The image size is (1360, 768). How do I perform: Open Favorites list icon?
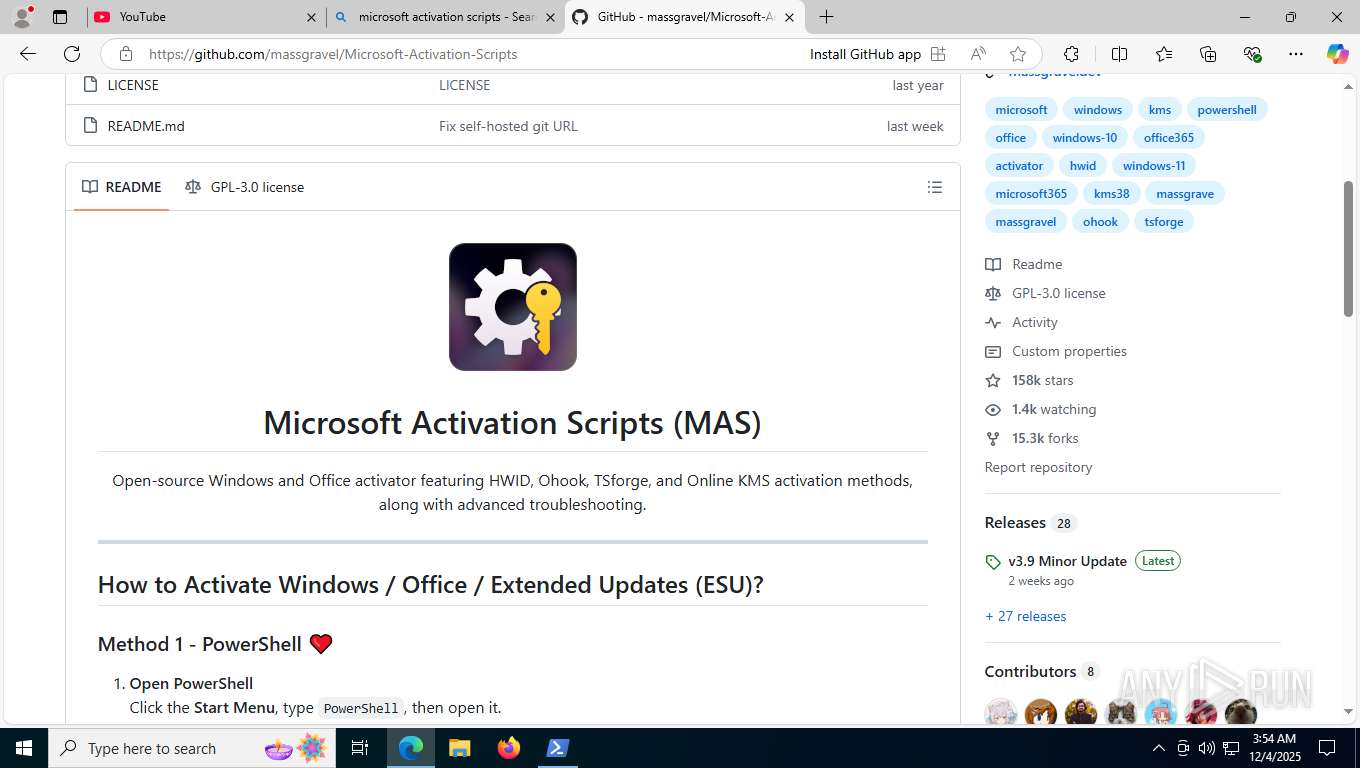(x=1164, y=54)
